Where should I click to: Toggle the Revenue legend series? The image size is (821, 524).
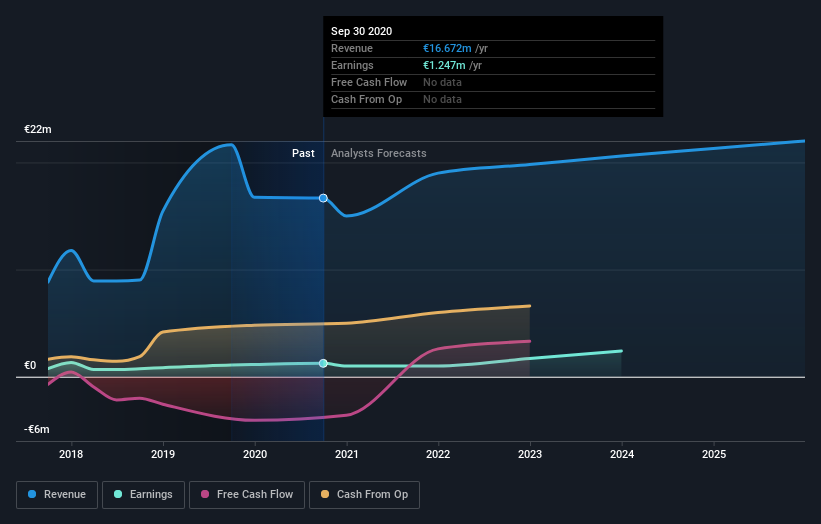pos(57,495)
